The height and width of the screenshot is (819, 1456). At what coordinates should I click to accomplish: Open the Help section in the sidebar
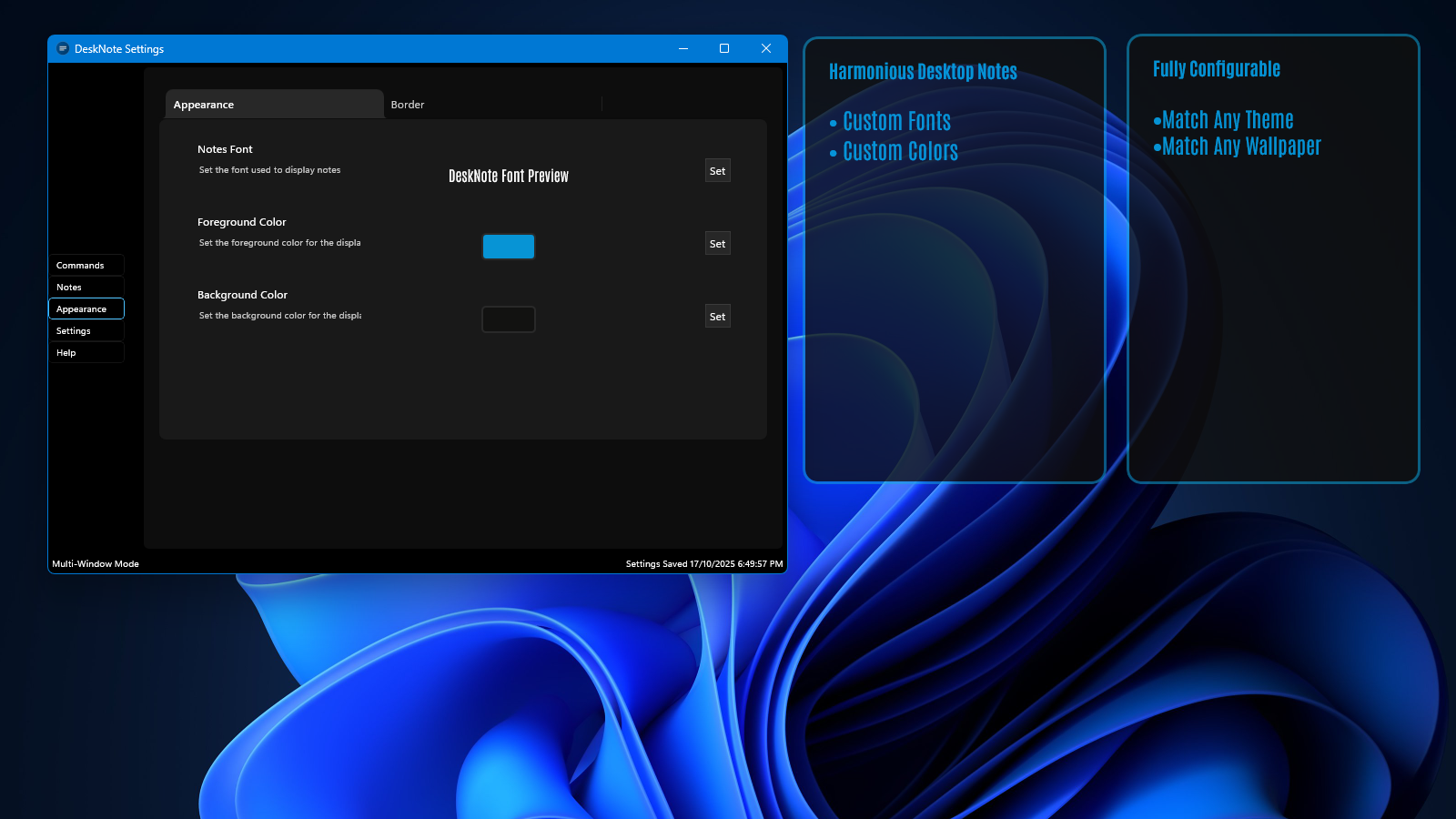tap(86, 352)
